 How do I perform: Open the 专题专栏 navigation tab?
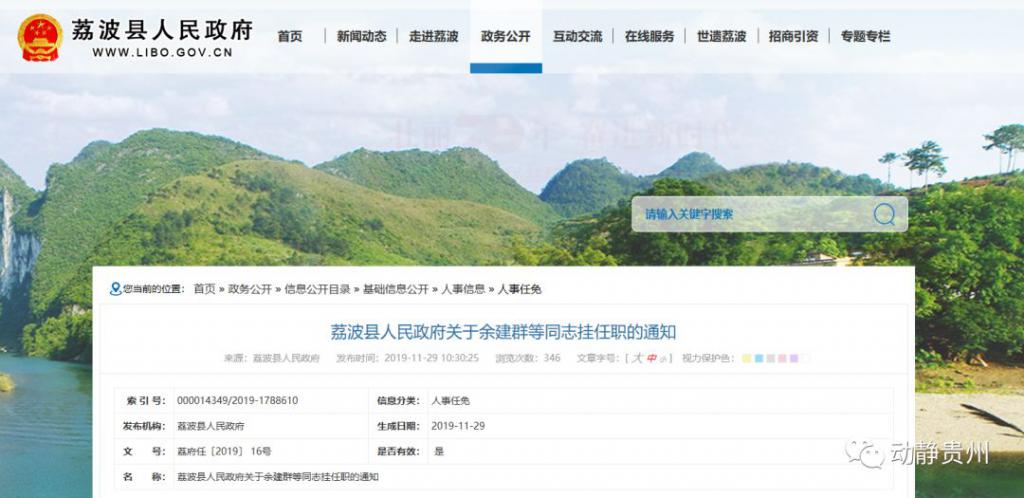pos(865,37)
